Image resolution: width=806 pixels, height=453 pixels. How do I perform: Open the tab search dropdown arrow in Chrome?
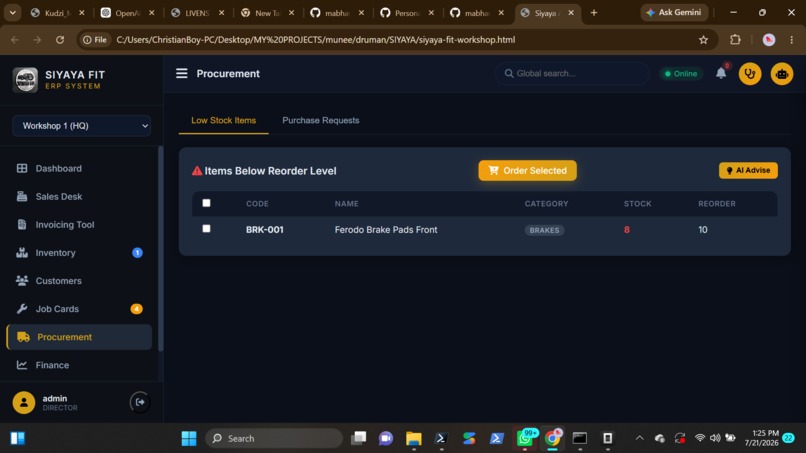[x=12, y=13]
